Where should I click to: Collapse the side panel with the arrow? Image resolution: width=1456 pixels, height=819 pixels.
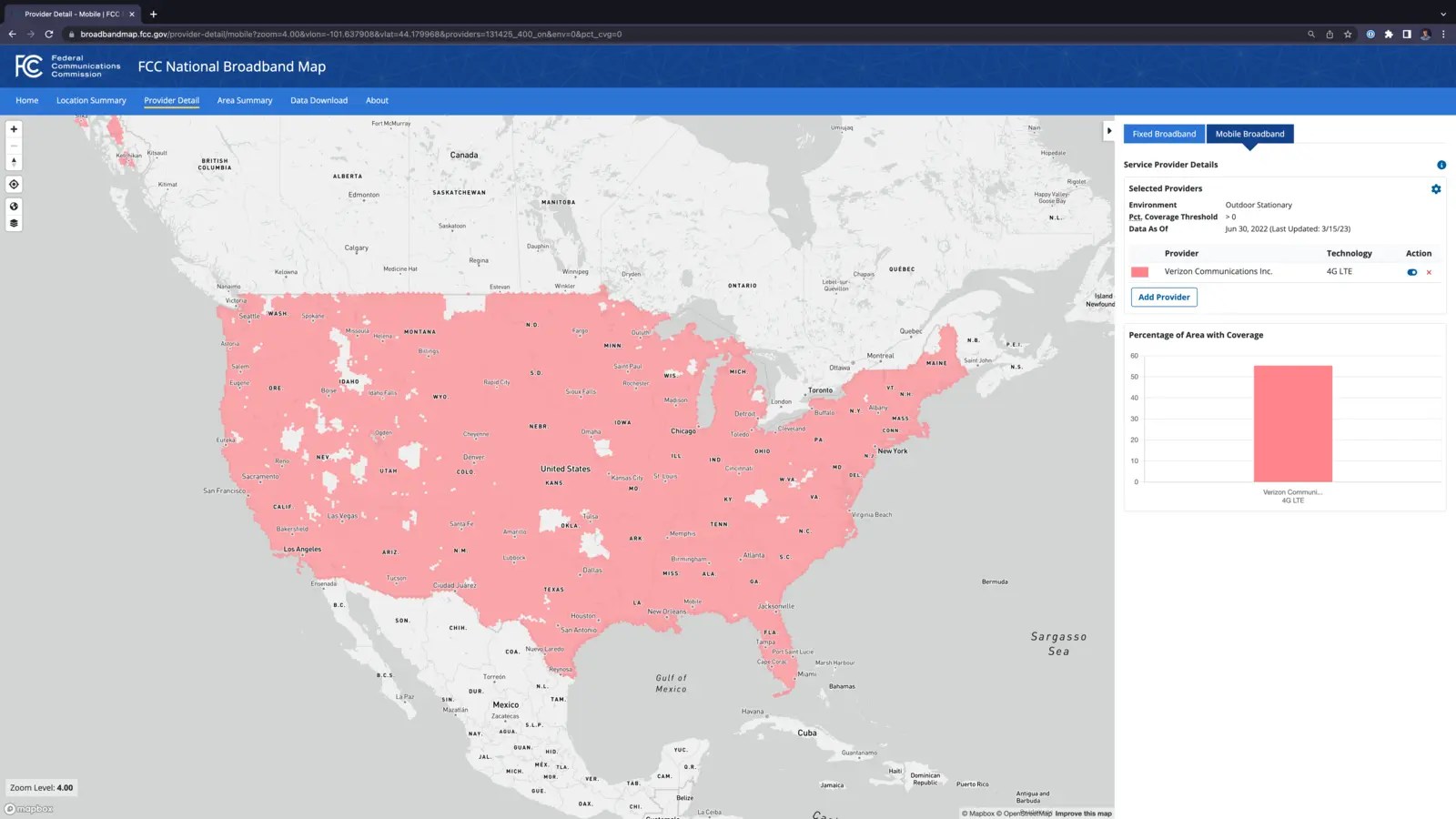(1110, 130)
